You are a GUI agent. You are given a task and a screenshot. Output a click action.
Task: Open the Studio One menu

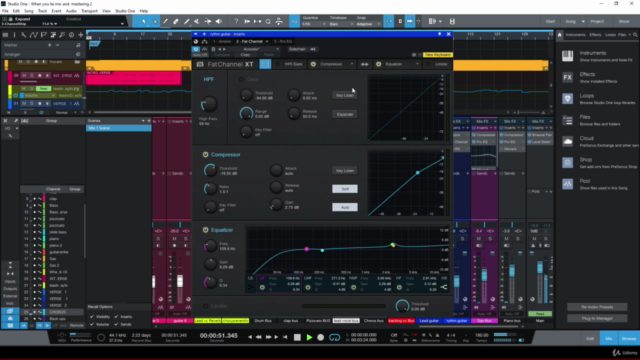point(125,11)
